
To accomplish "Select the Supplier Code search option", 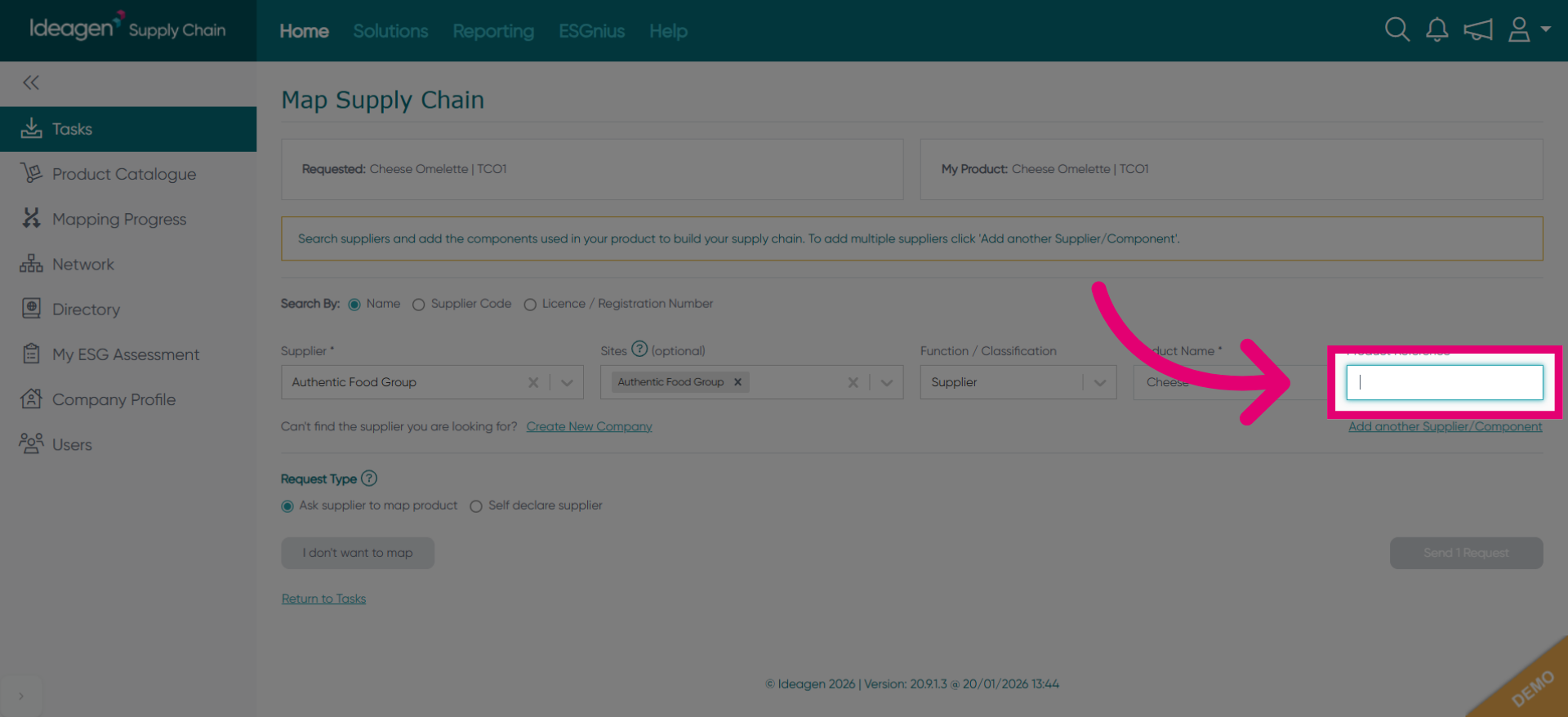I will tap(418, 305).
